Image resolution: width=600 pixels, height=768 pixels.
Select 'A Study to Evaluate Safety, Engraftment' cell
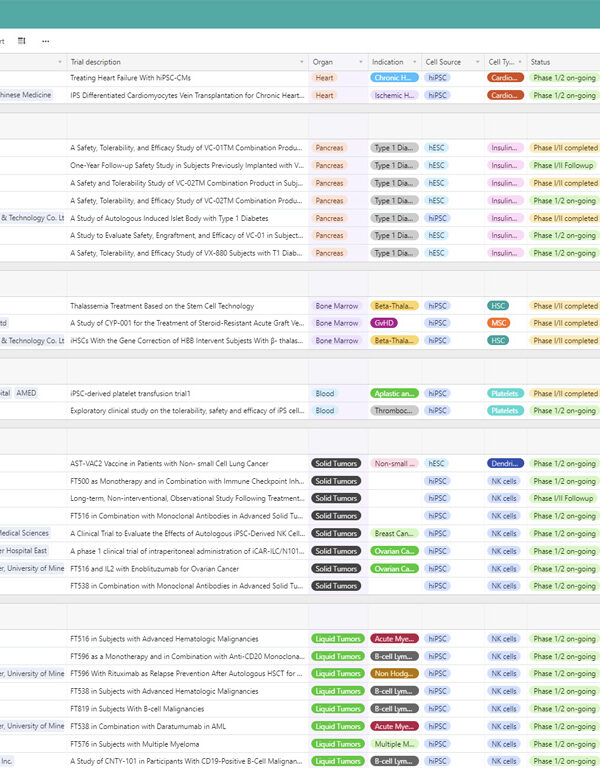pyautogui.click(x=188, y=236)
